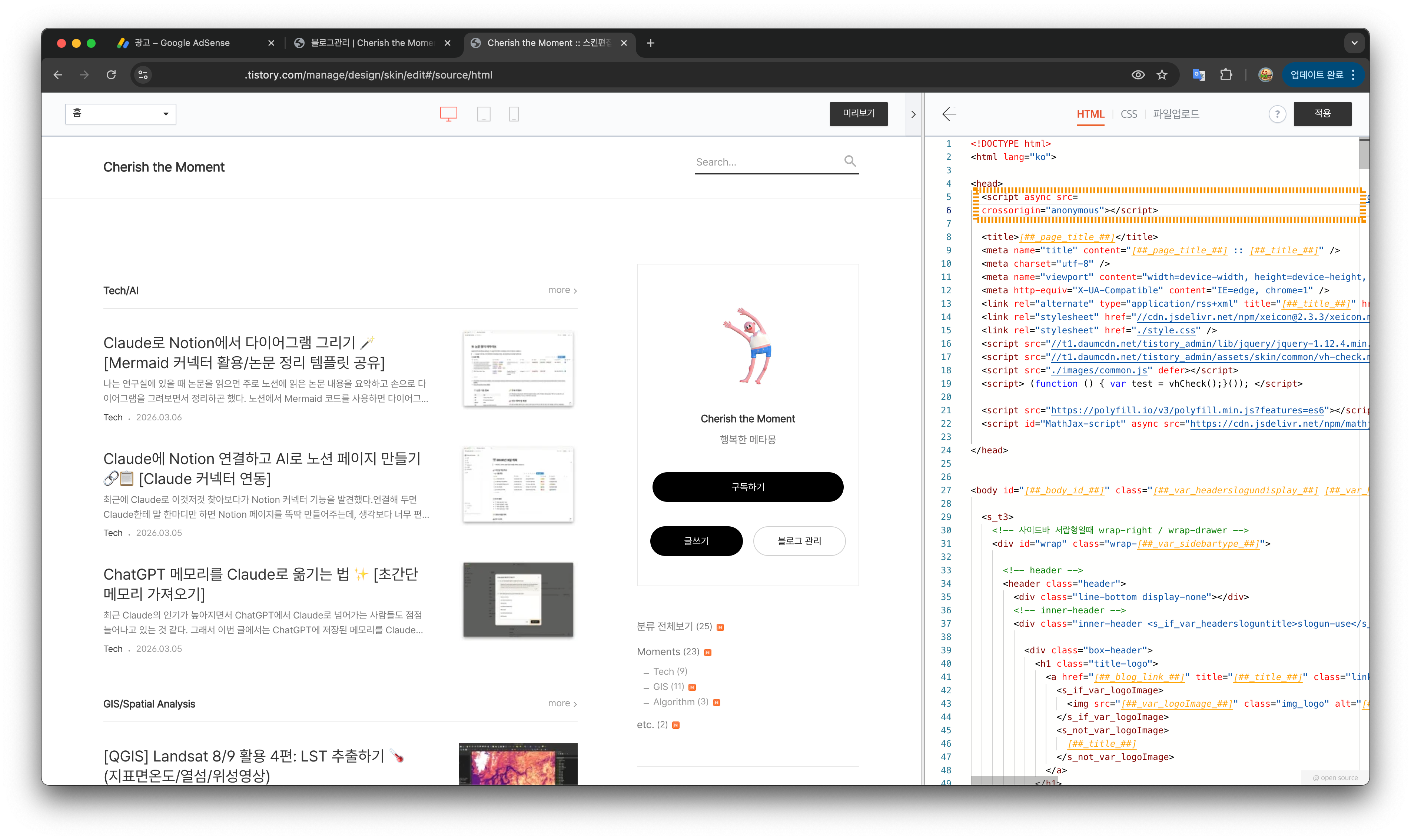The image size is (1411, 840).
Task: Open a new browser tab with plus
Action: coord(651,43)
